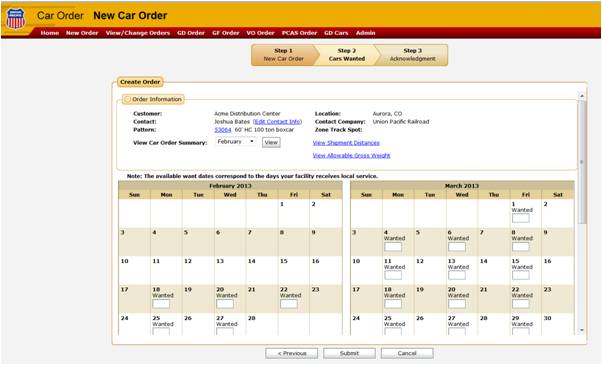The image size is (602, 365).
Task: Select the Admin menu item
Action: [366, 33]
